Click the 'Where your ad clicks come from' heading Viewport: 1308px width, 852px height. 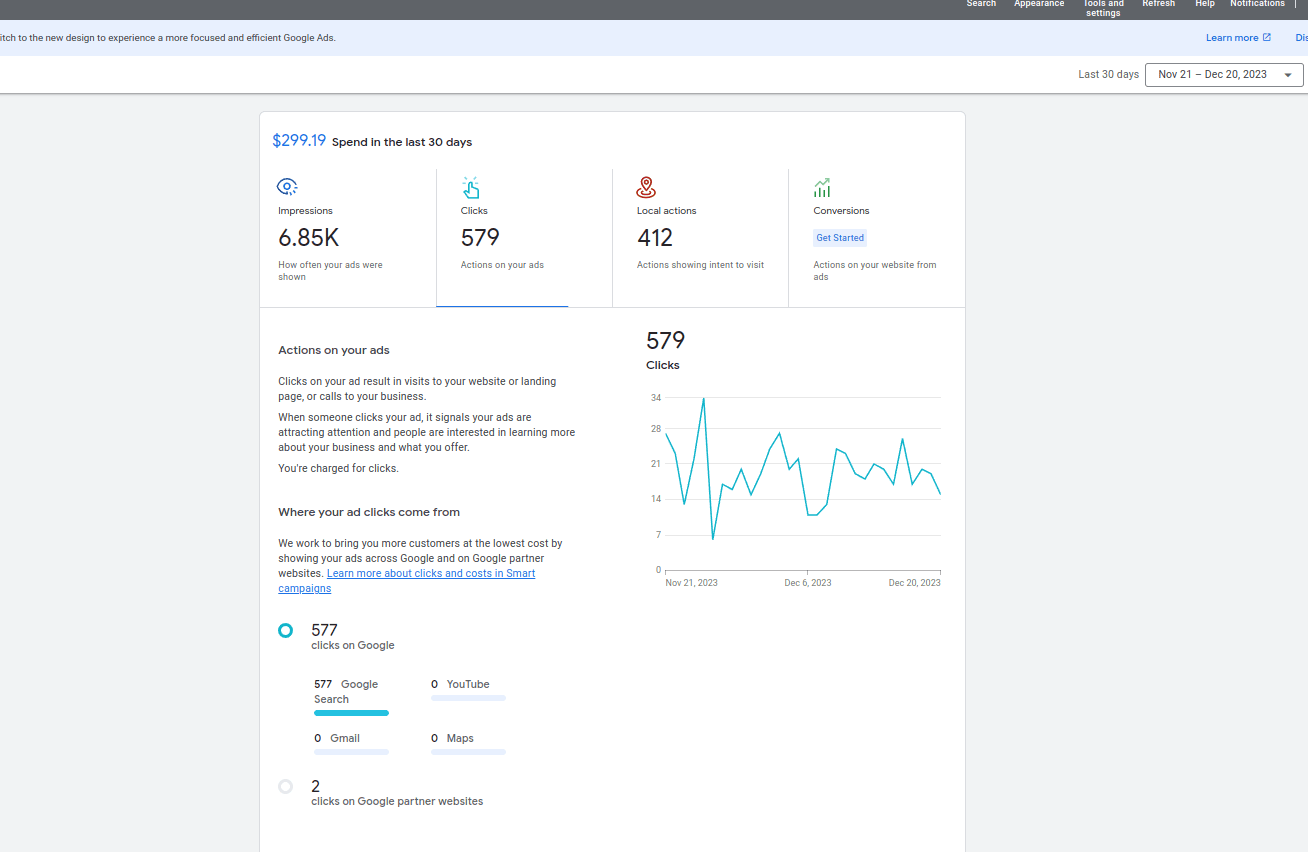click(369, 512)
